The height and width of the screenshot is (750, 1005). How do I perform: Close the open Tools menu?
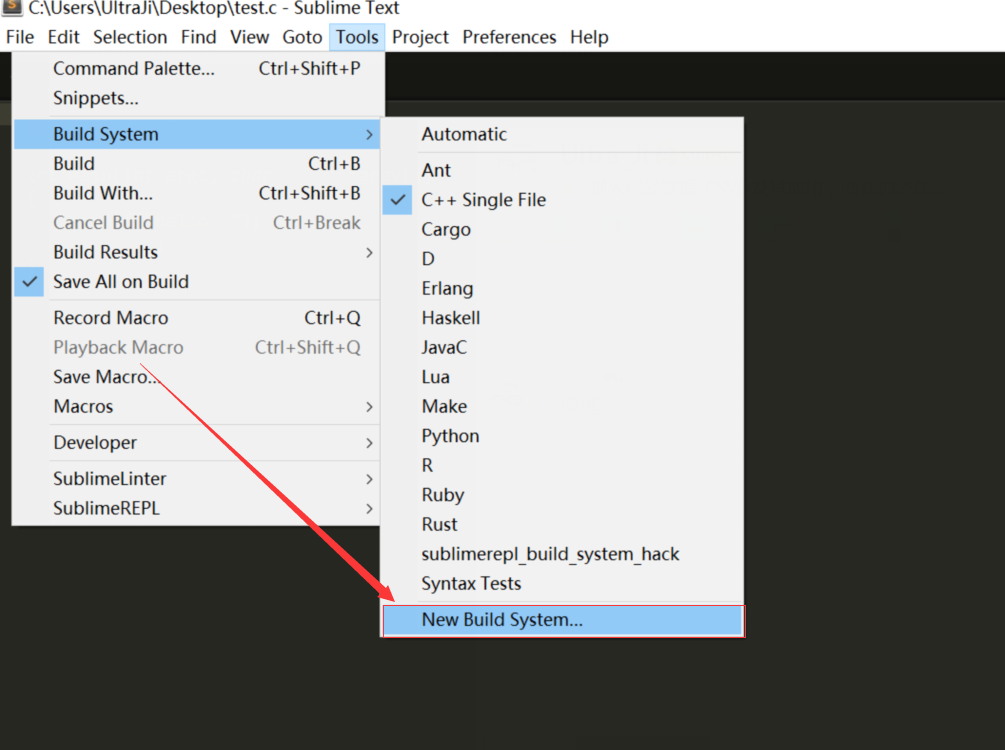[x=357, y=37]
